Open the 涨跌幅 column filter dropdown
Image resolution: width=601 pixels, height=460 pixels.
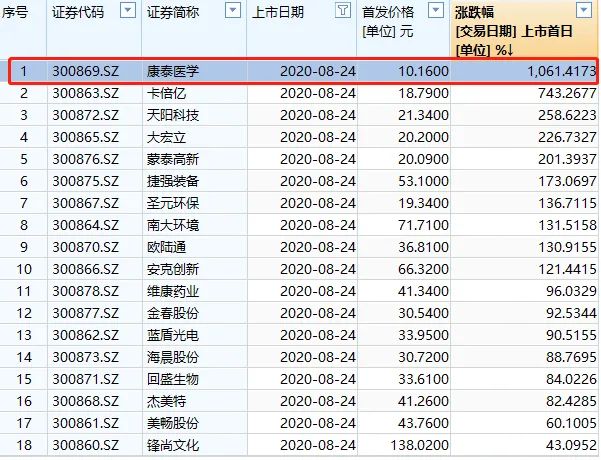point(584,10)
